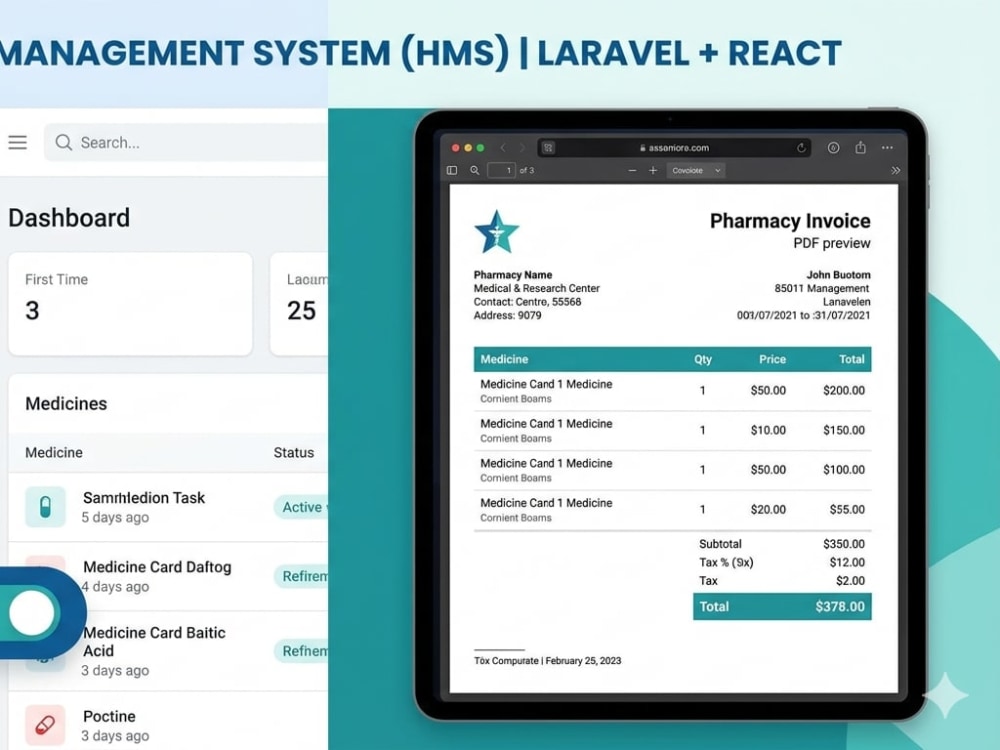
Task: Open the Samrhledion Task medicine row
Action: [168, 507]
